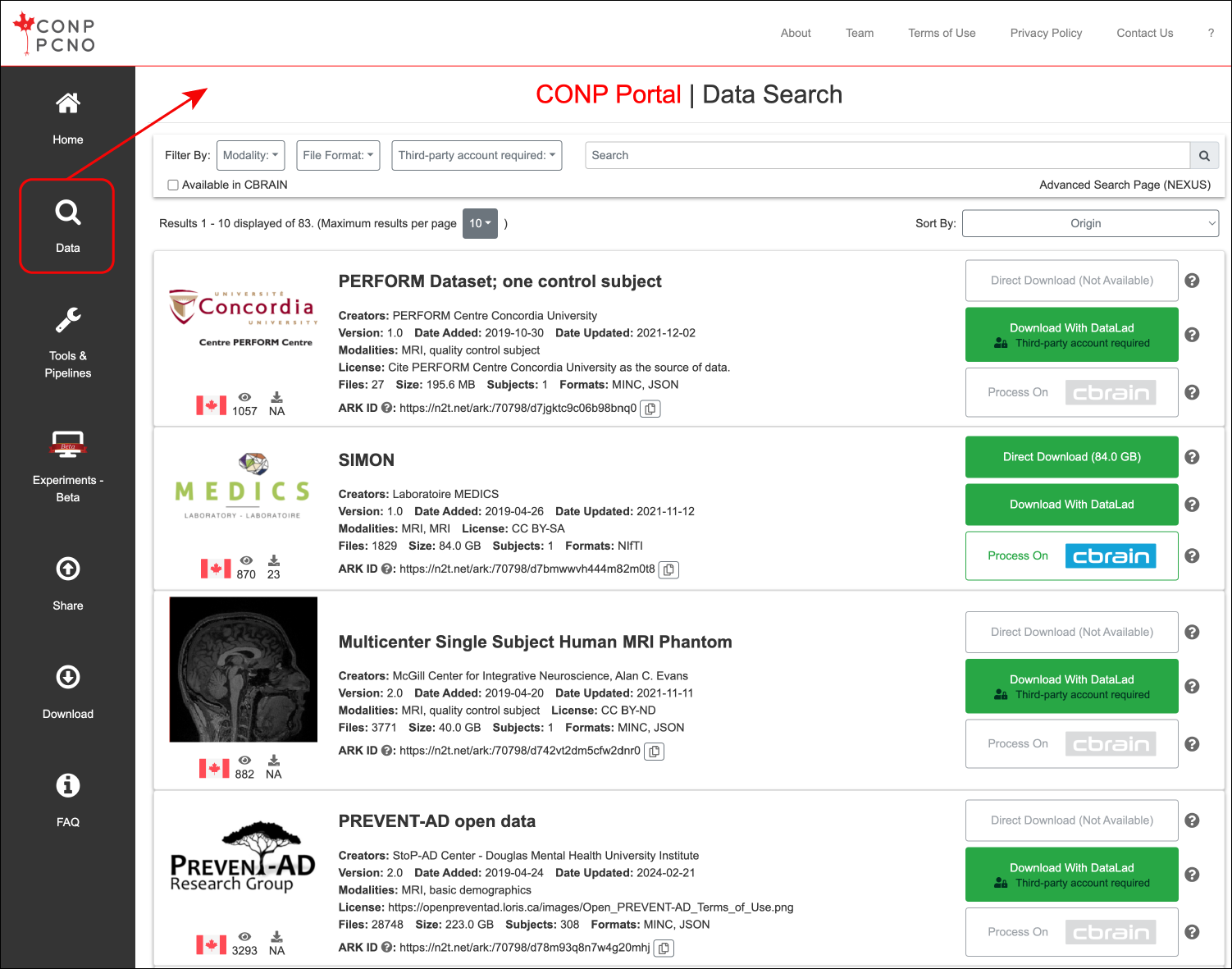Viewport: 1232px width, 969px height.
Task: Open Multicenter Single Subject Human MRI Phantom title
Action: tap(535, 642)
